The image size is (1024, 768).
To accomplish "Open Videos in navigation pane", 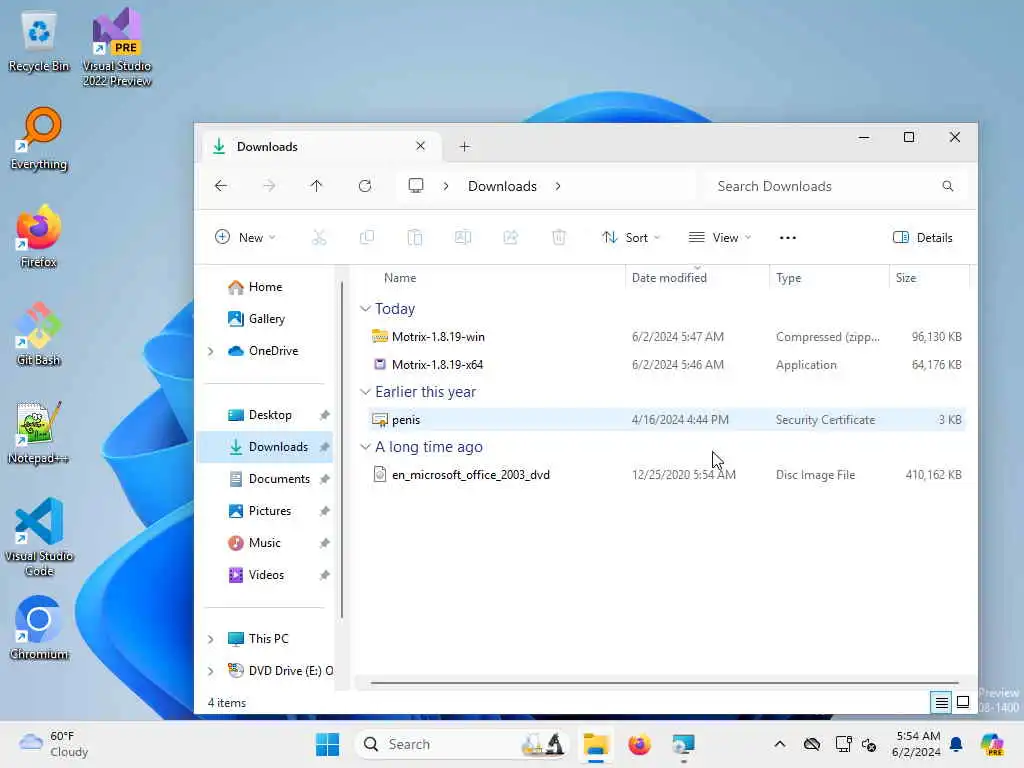I will coord(265,575).
